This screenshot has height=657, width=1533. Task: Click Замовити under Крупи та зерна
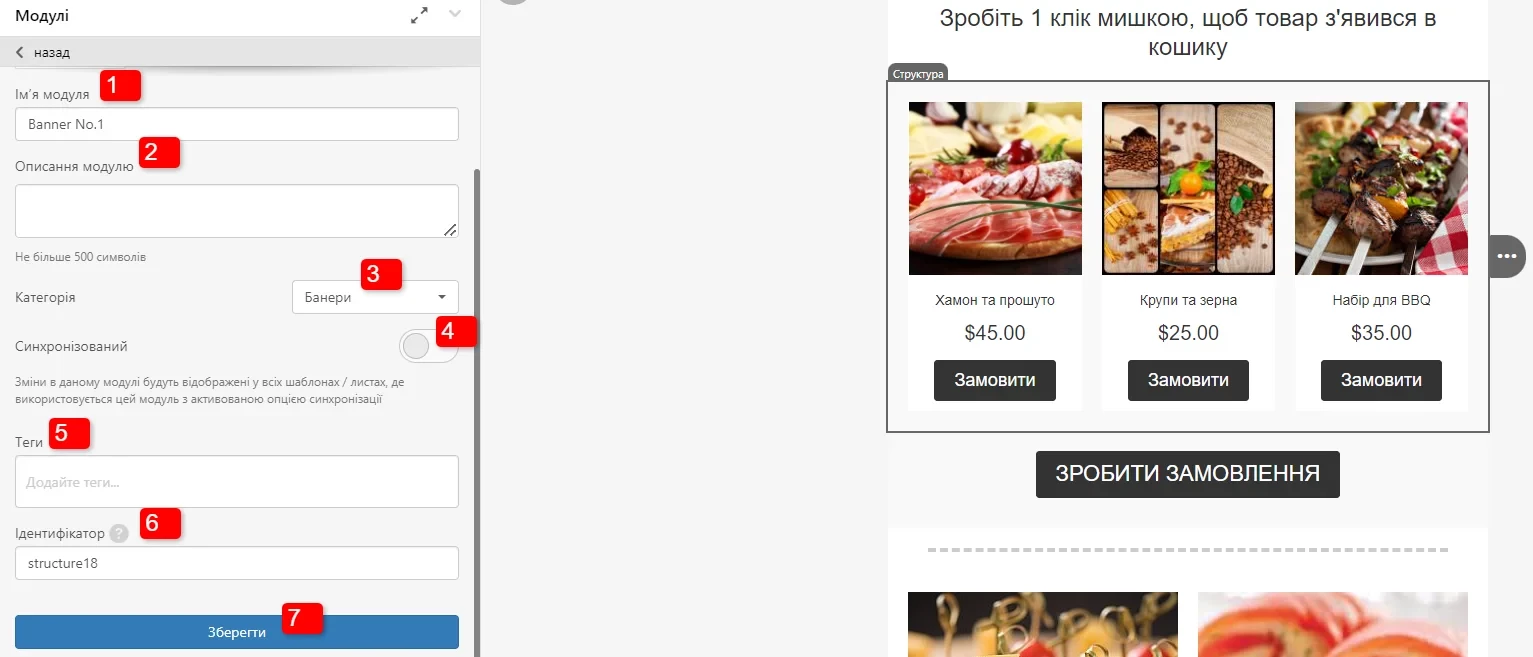click(1188, 380)
